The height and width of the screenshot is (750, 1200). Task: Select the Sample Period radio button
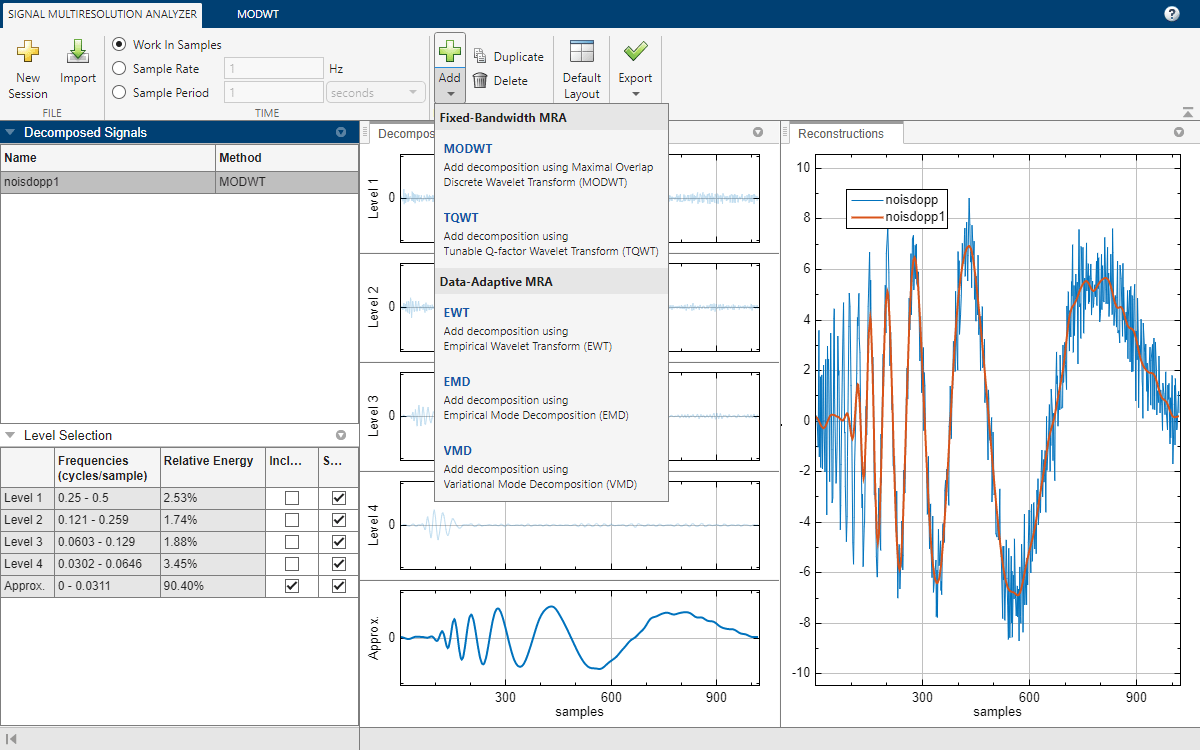pyautogui.click(x=120, y=93)
